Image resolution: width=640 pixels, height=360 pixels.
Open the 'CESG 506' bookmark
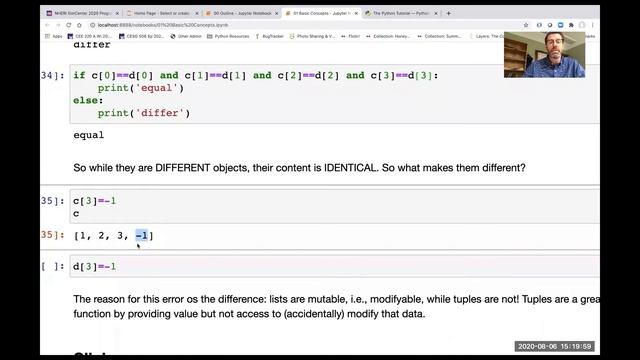pos(141,36)
